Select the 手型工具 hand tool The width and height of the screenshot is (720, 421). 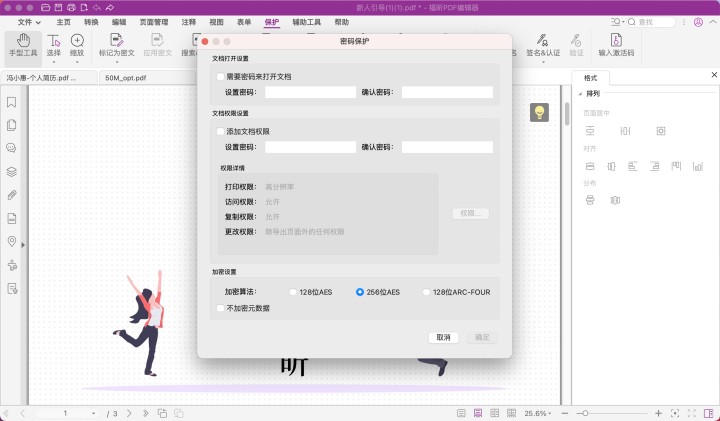pos(22,45)
